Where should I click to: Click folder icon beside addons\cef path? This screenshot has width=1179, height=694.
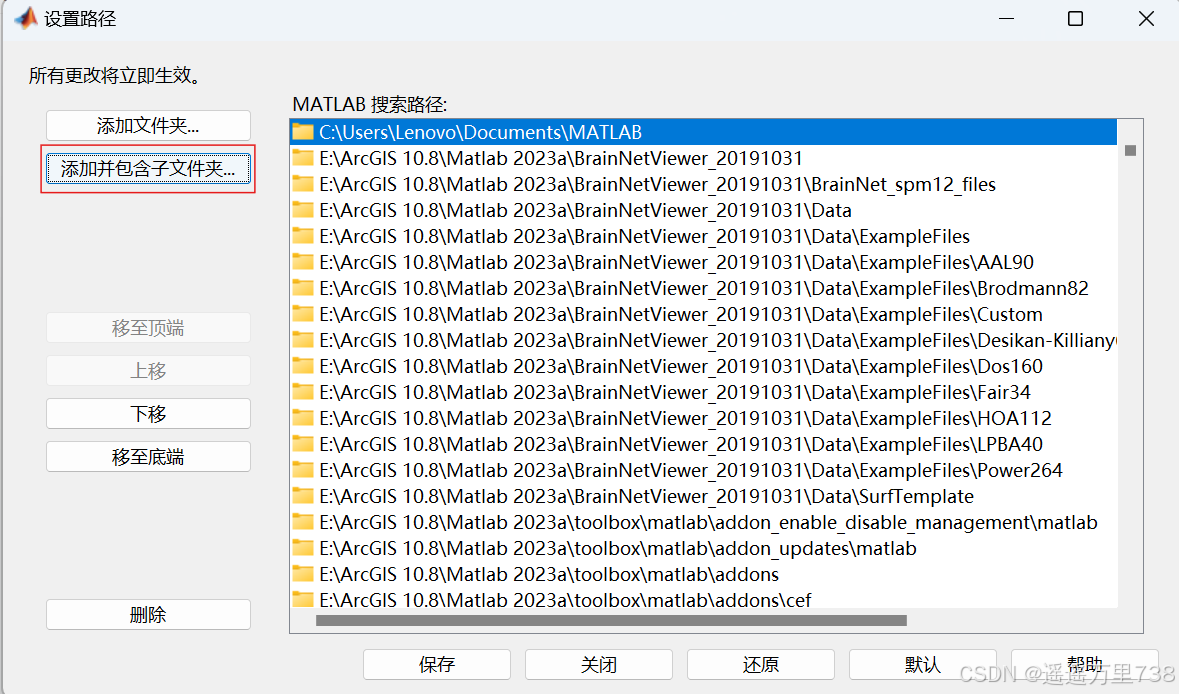pyautogui.click(x=303, y=599)
